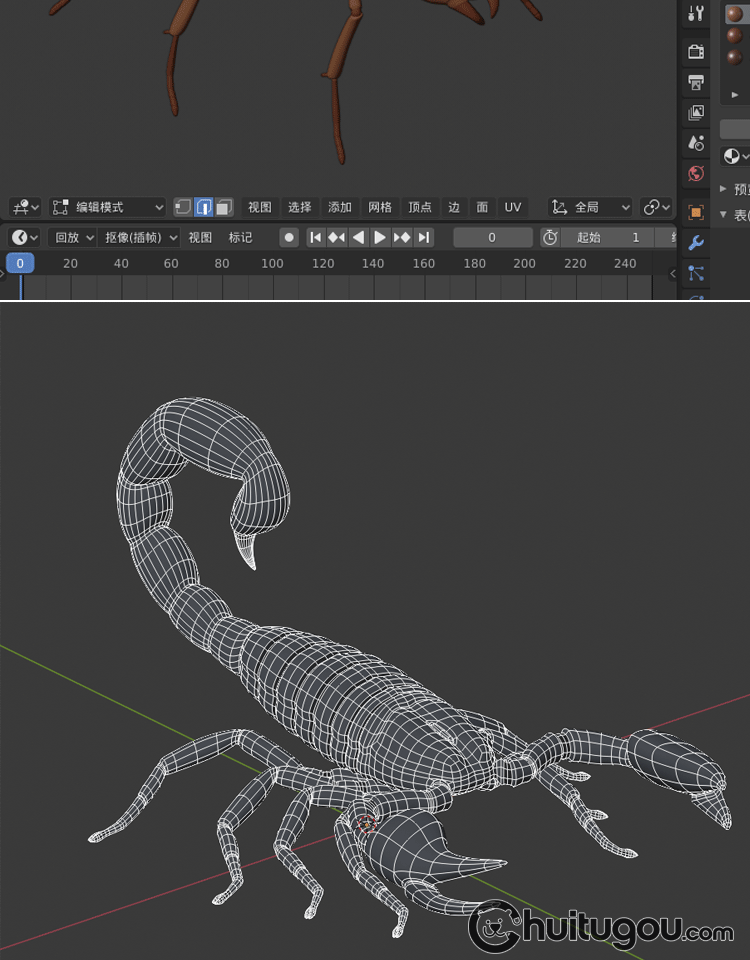This screenshot has width=750, height=960.
Task: Open the Modifiers wrench tab
Action: (x=696, y=243)
